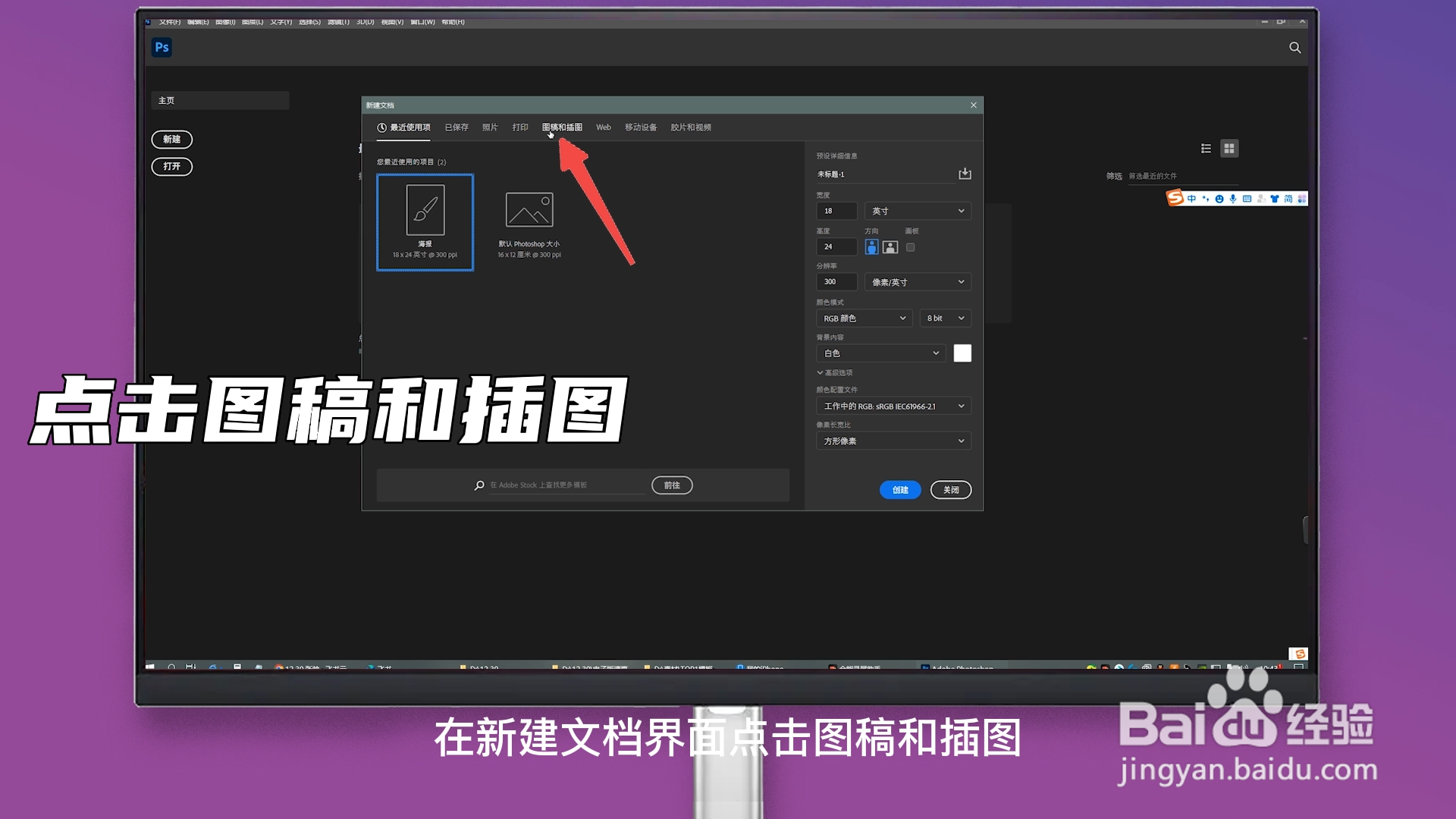
Task: Enable the 画板 artboards checkbox
Action: pos(911,247)
